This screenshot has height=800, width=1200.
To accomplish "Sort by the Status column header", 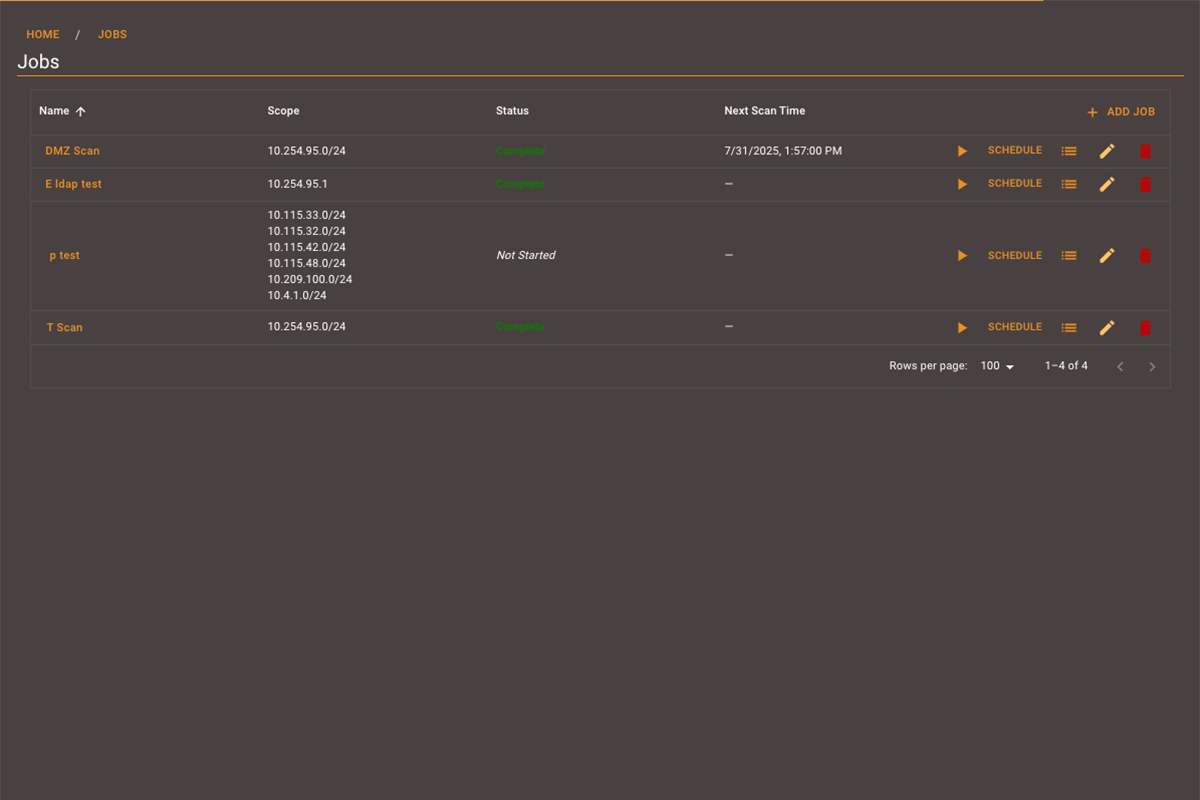I will [512, 111].
